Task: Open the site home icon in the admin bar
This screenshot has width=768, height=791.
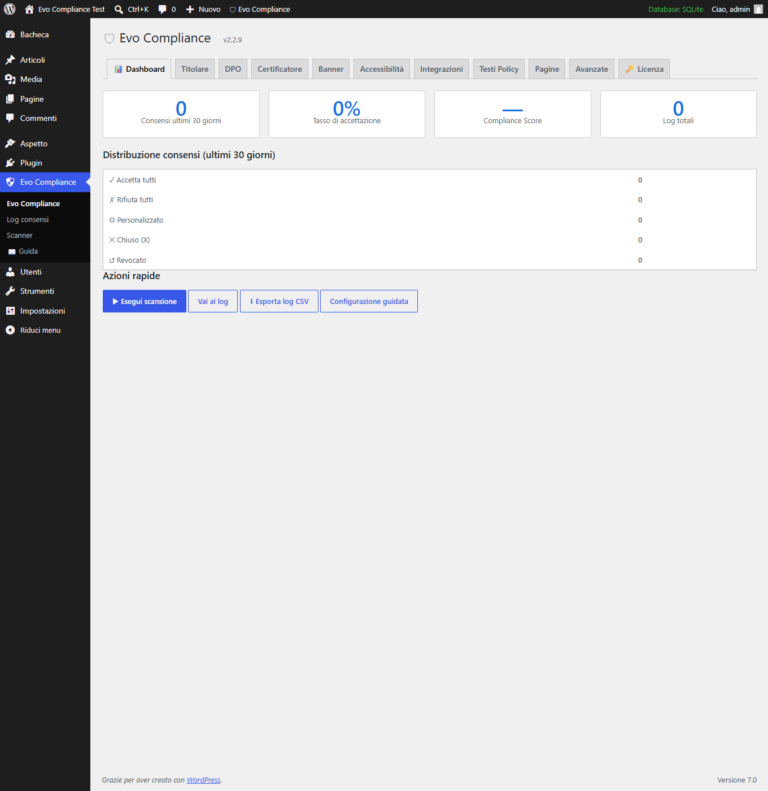Action: pos(29,9)
